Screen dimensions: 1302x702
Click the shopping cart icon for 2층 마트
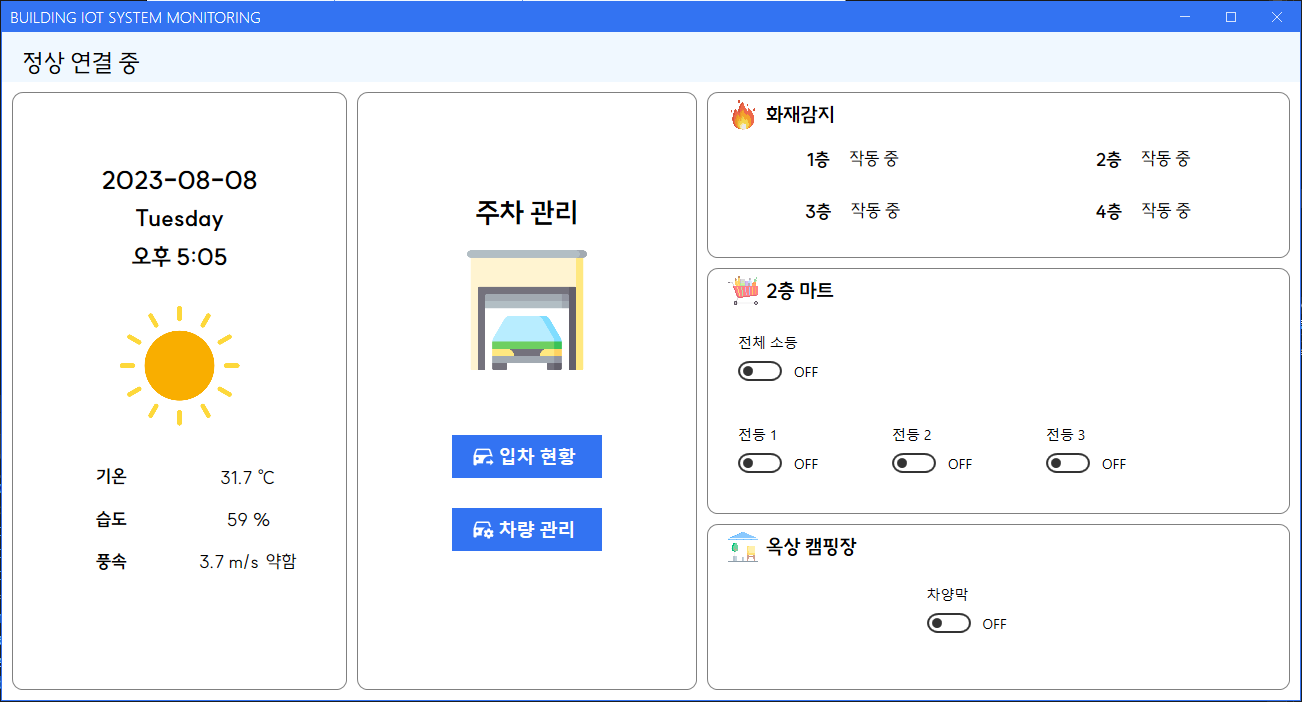[743, 290]
